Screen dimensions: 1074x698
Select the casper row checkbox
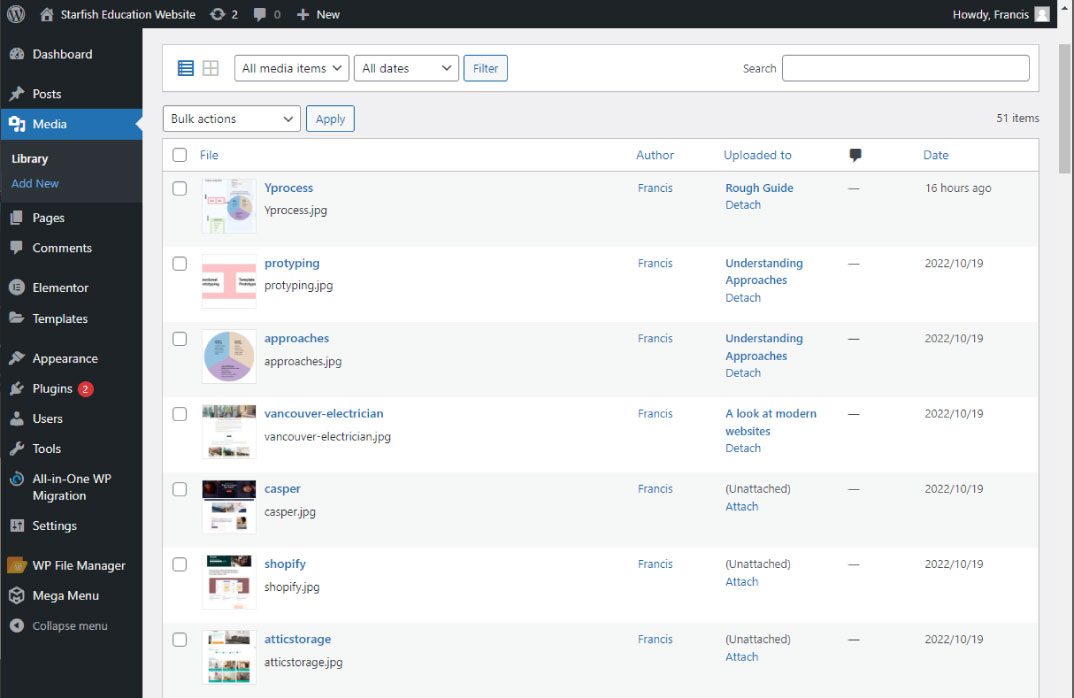tap(180, 489)
